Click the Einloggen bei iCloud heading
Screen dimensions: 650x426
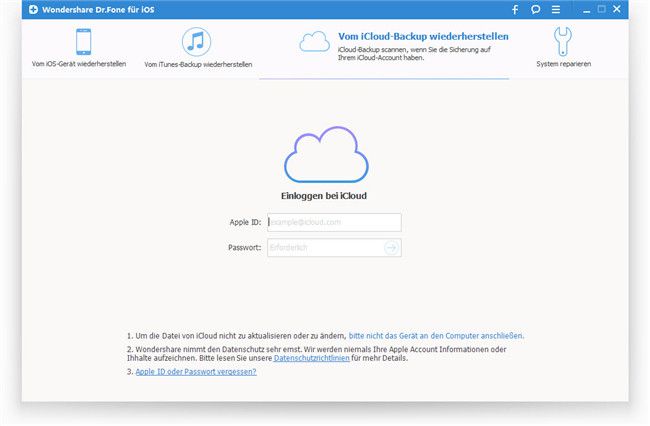pos(324,196)
